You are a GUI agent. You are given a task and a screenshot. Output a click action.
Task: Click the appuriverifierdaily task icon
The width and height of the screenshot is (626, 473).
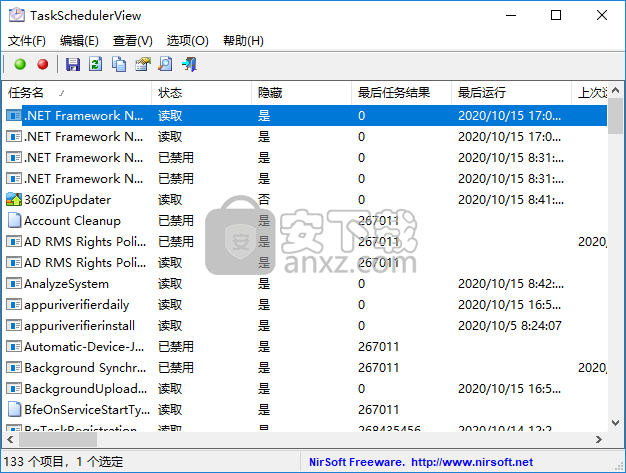(x=14, y=305)
